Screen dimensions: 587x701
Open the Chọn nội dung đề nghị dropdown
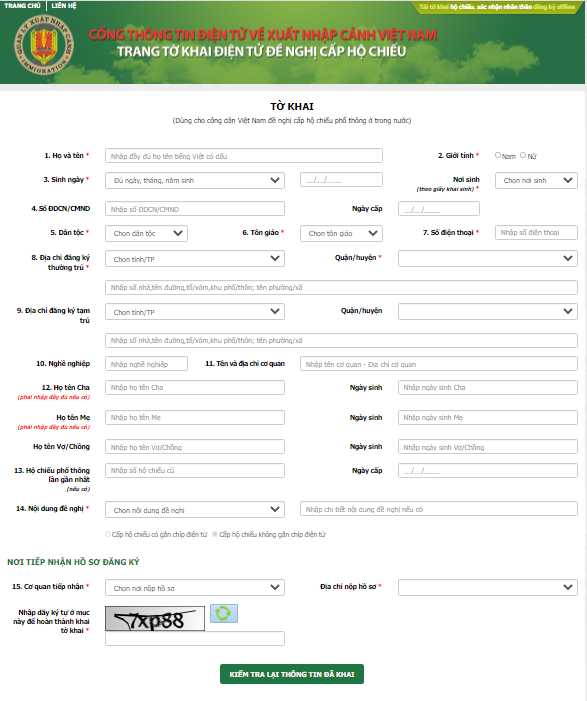[x=195, y=510]
